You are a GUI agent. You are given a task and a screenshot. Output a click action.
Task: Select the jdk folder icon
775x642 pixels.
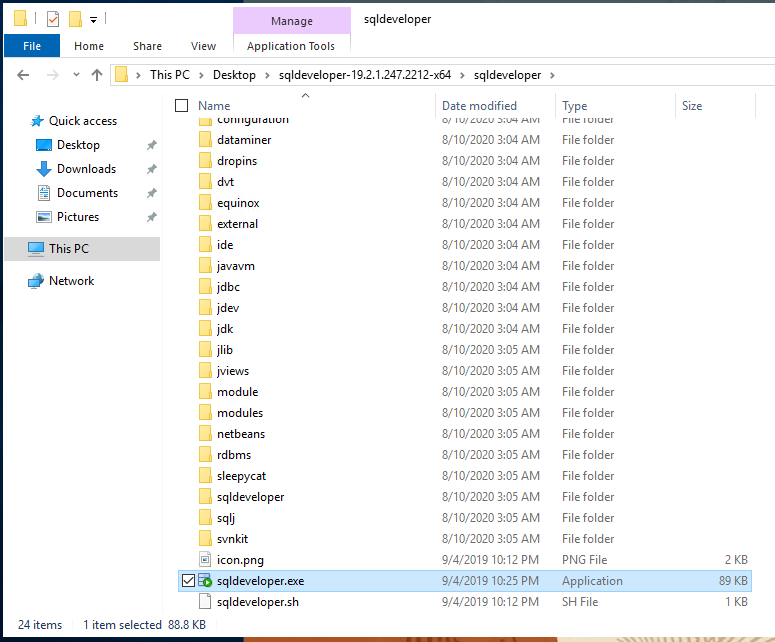205,329
